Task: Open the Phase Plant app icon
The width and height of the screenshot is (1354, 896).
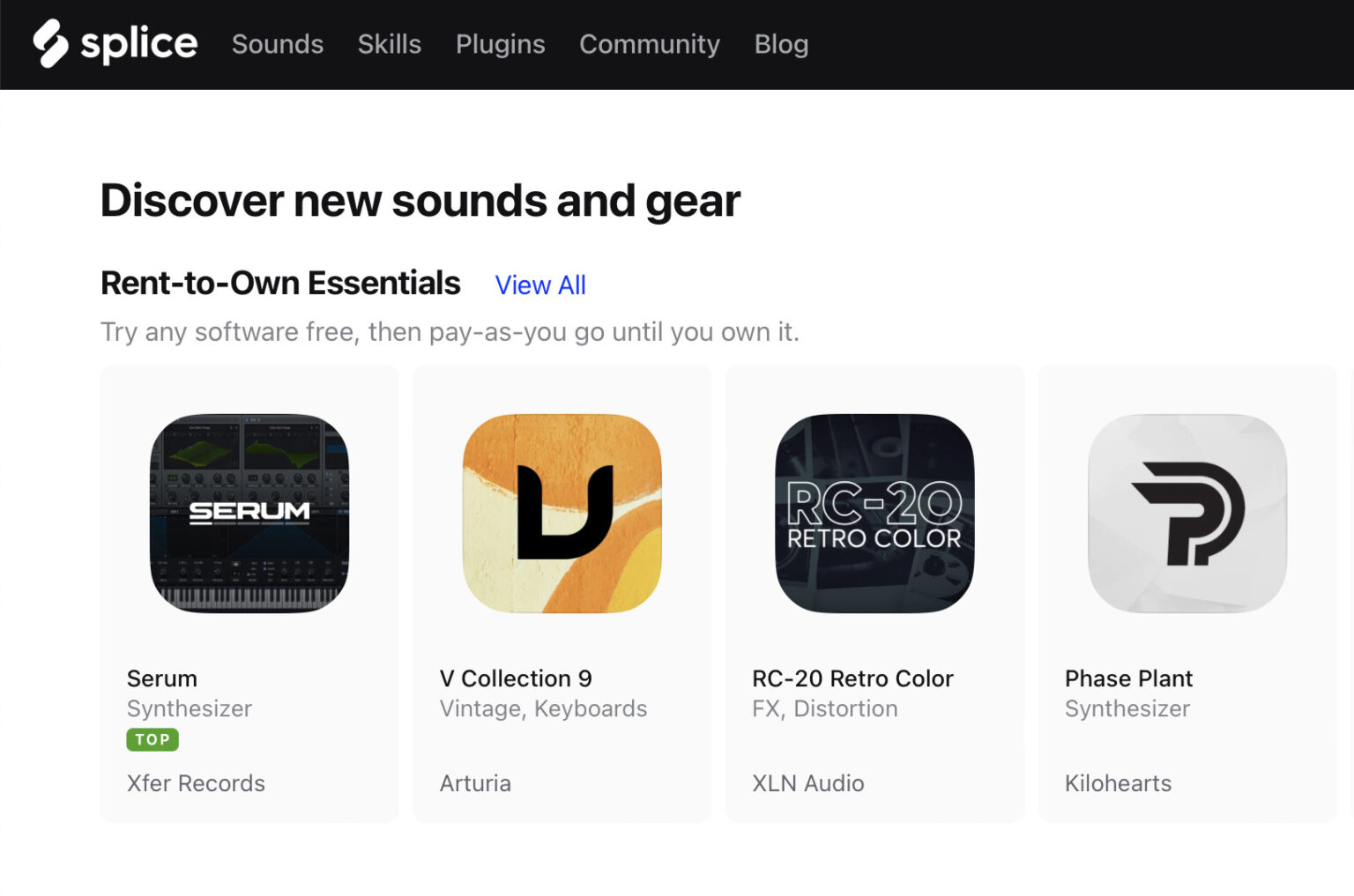Action: [x=1187, y=514]
